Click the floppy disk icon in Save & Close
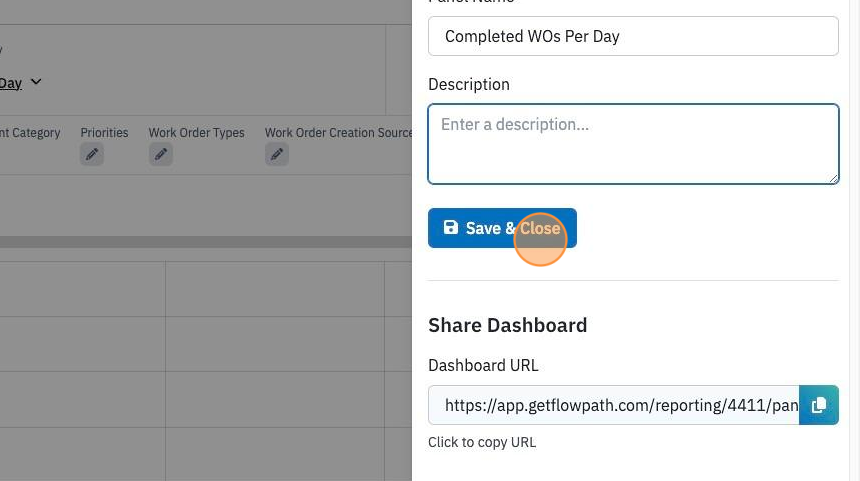Viewport: 860px width, 481px height. [451, 228]
